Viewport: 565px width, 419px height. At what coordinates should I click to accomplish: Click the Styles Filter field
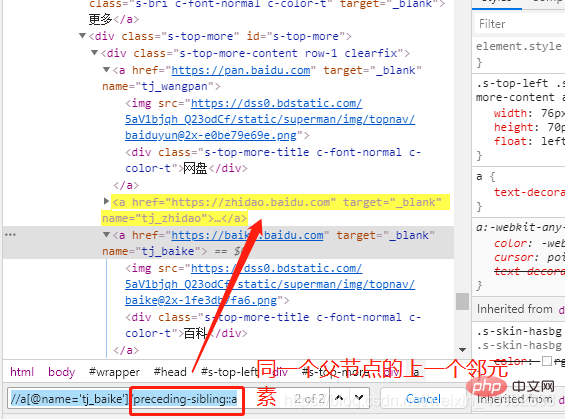click(519, 24)
